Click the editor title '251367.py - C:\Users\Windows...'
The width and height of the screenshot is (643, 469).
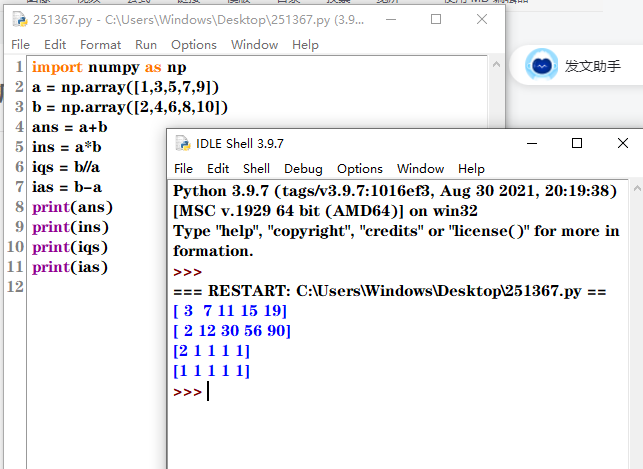pyautogui.click(x=198, y=20)
